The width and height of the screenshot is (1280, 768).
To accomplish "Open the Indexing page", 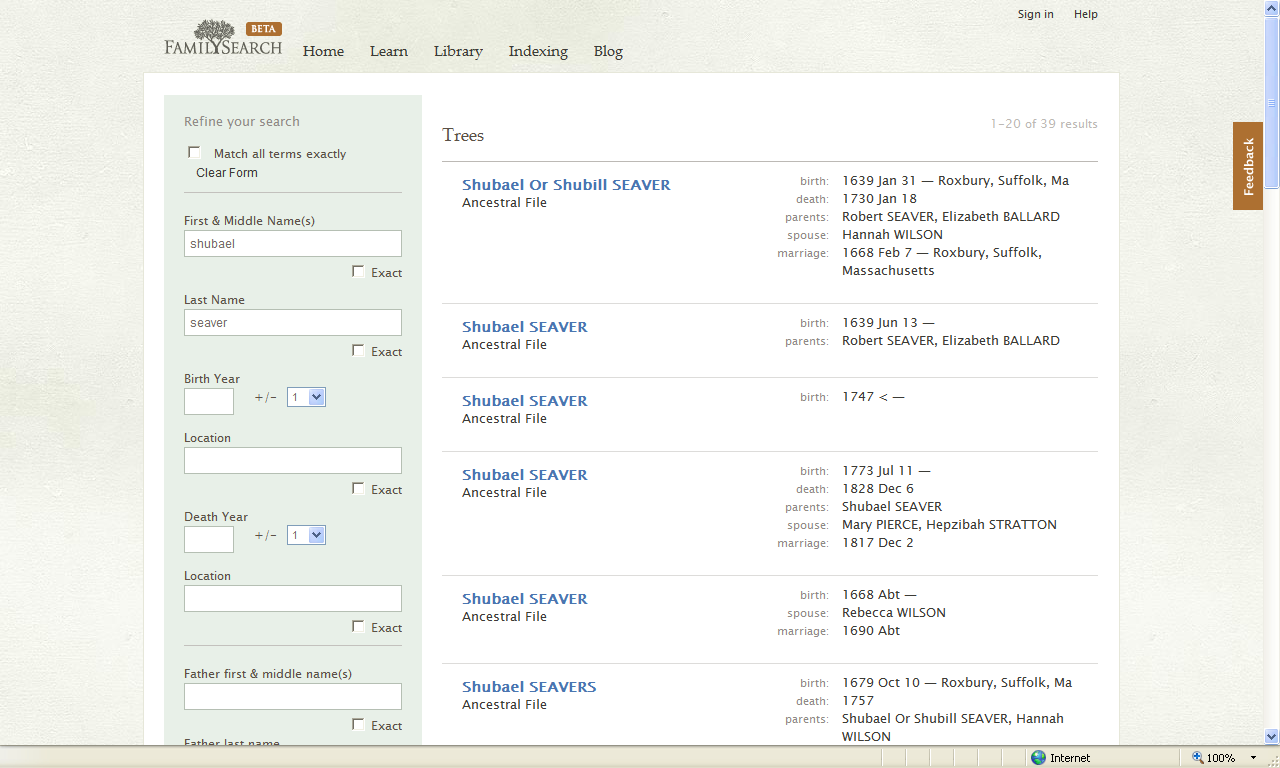I will pyautogui.click(x=538, y=51).
